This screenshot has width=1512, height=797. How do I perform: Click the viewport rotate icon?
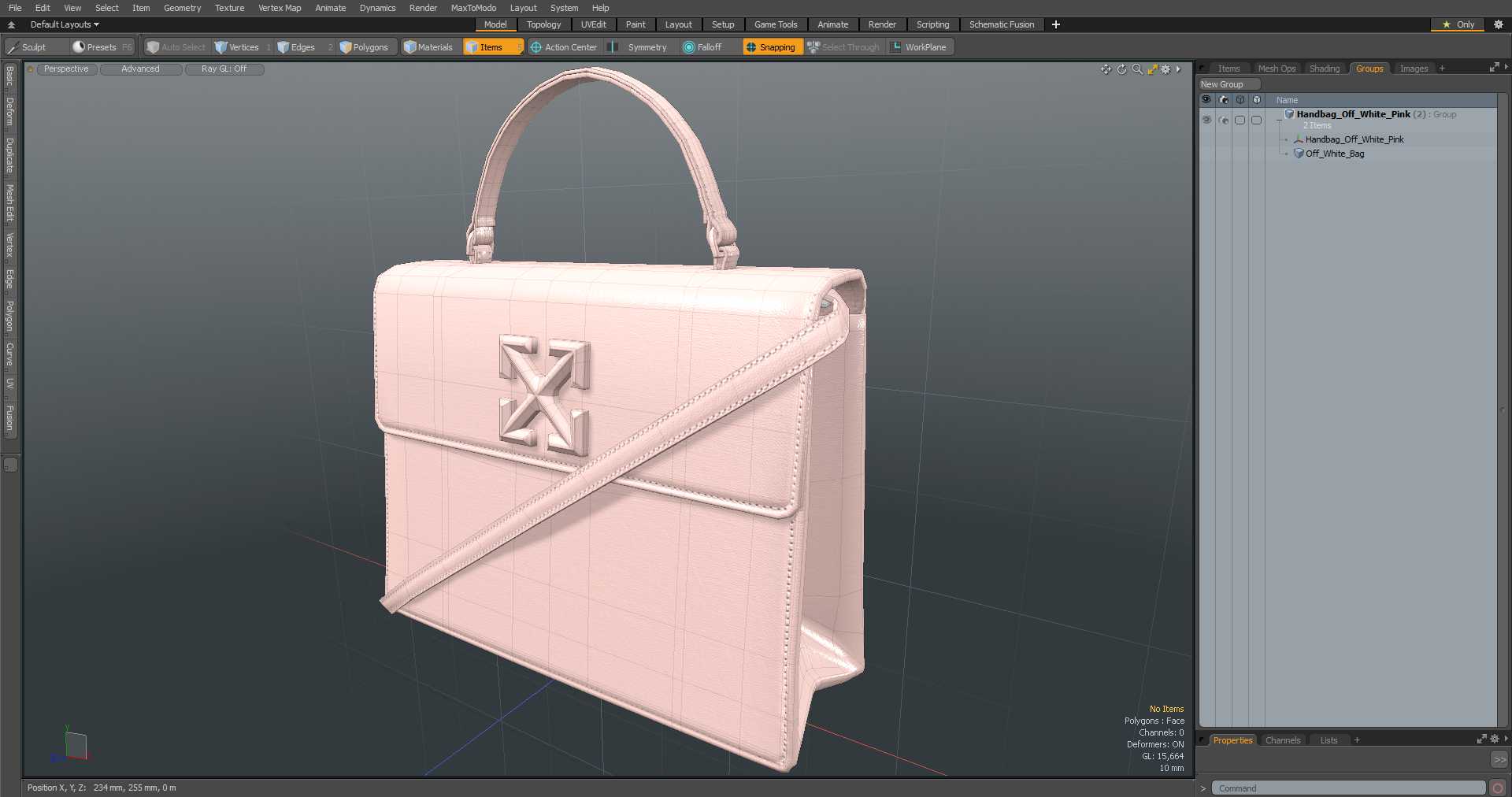click(1122, 69)
